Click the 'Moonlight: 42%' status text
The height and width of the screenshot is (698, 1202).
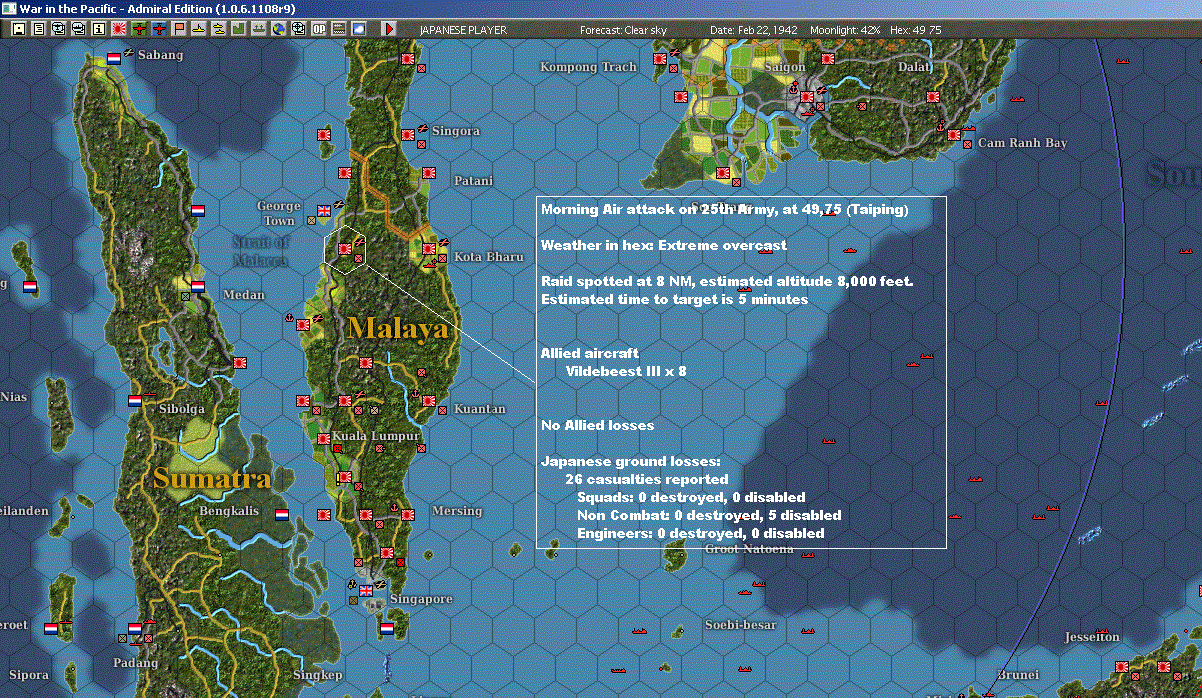845,30
